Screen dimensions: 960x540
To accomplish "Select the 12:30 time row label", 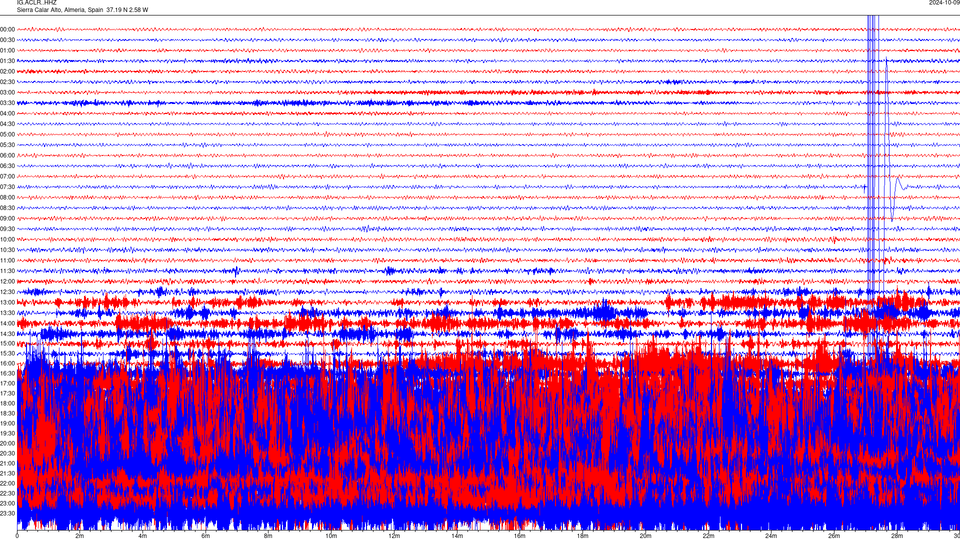I will pos(7,292).
